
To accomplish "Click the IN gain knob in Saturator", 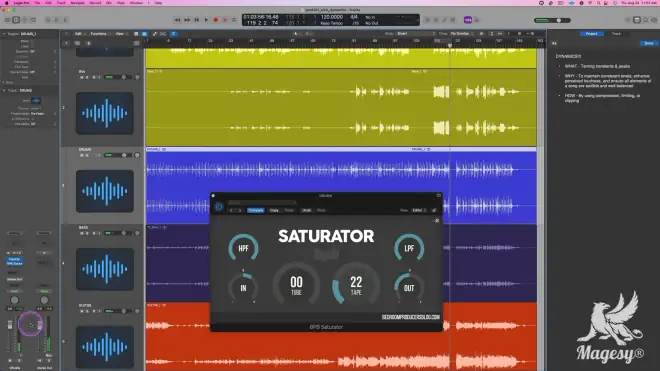I will (x=243, y=288).
